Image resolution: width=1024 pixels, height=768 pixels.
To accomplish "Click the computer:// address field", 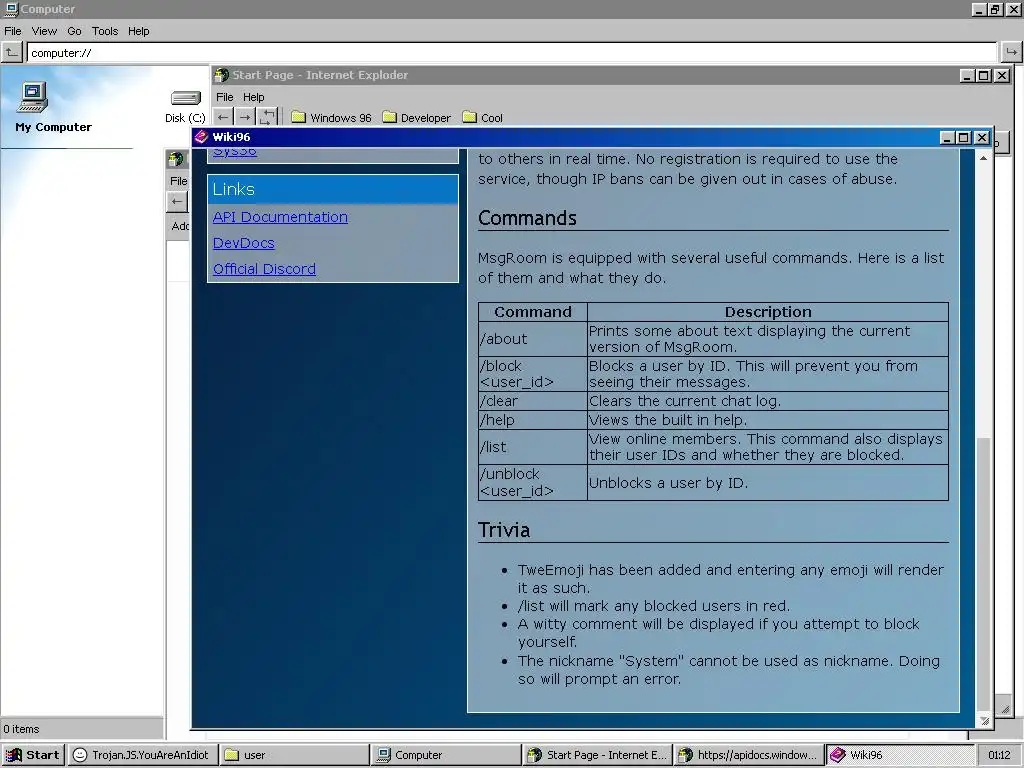I will click(512, 53).
